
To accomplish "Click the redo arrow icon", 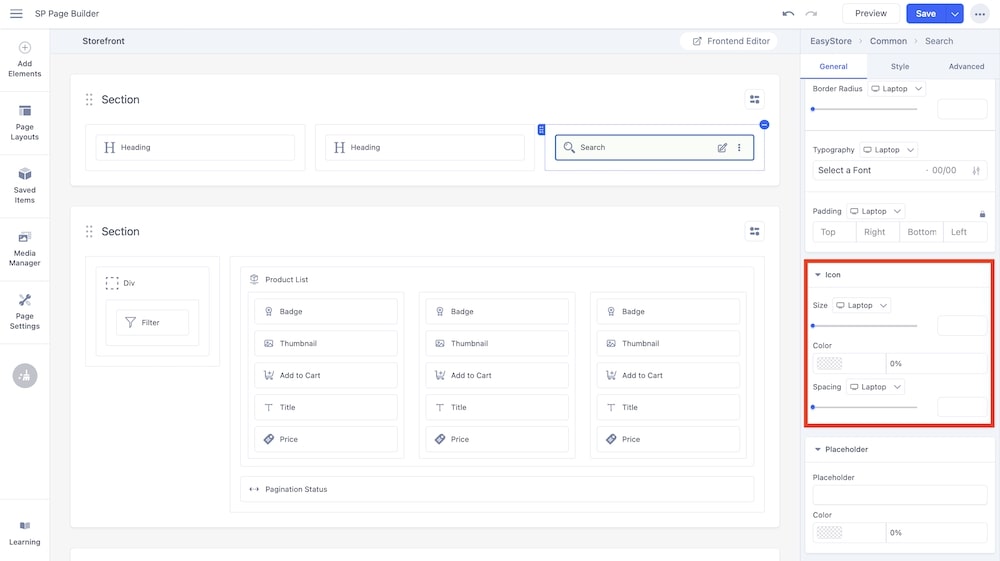I will (811, 14).
